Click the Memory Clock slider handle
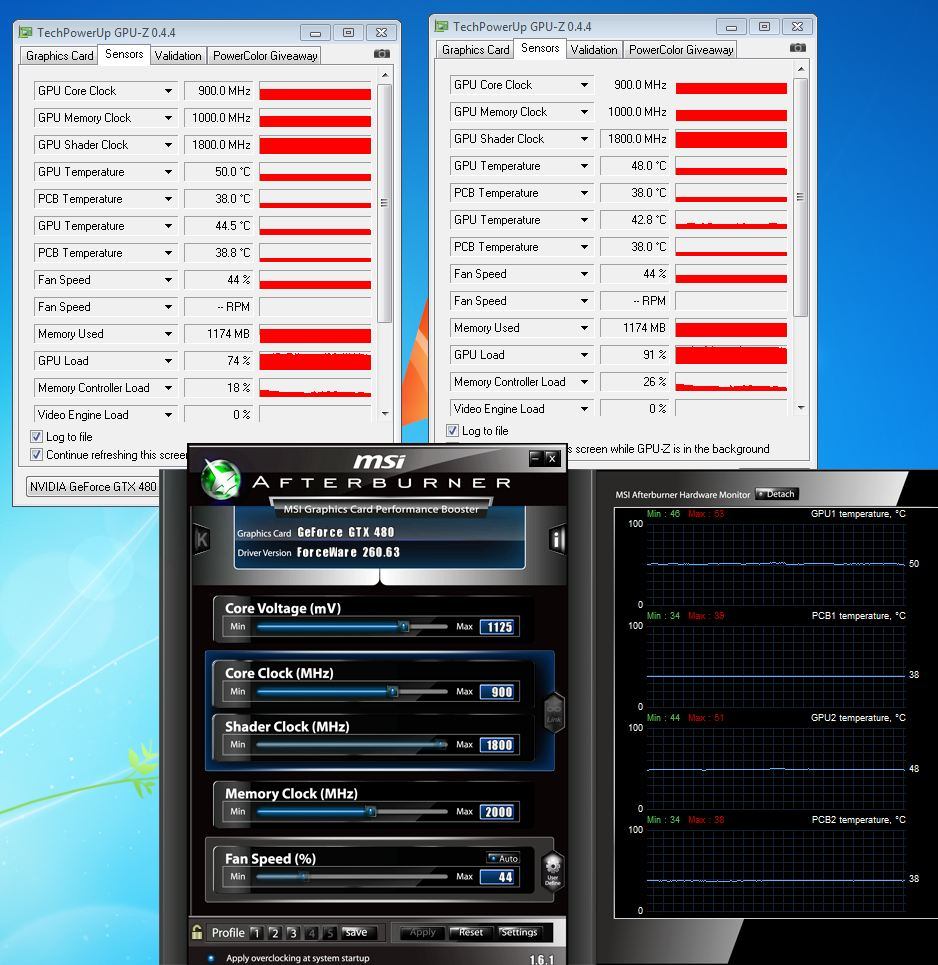 [x=371, y=812]
